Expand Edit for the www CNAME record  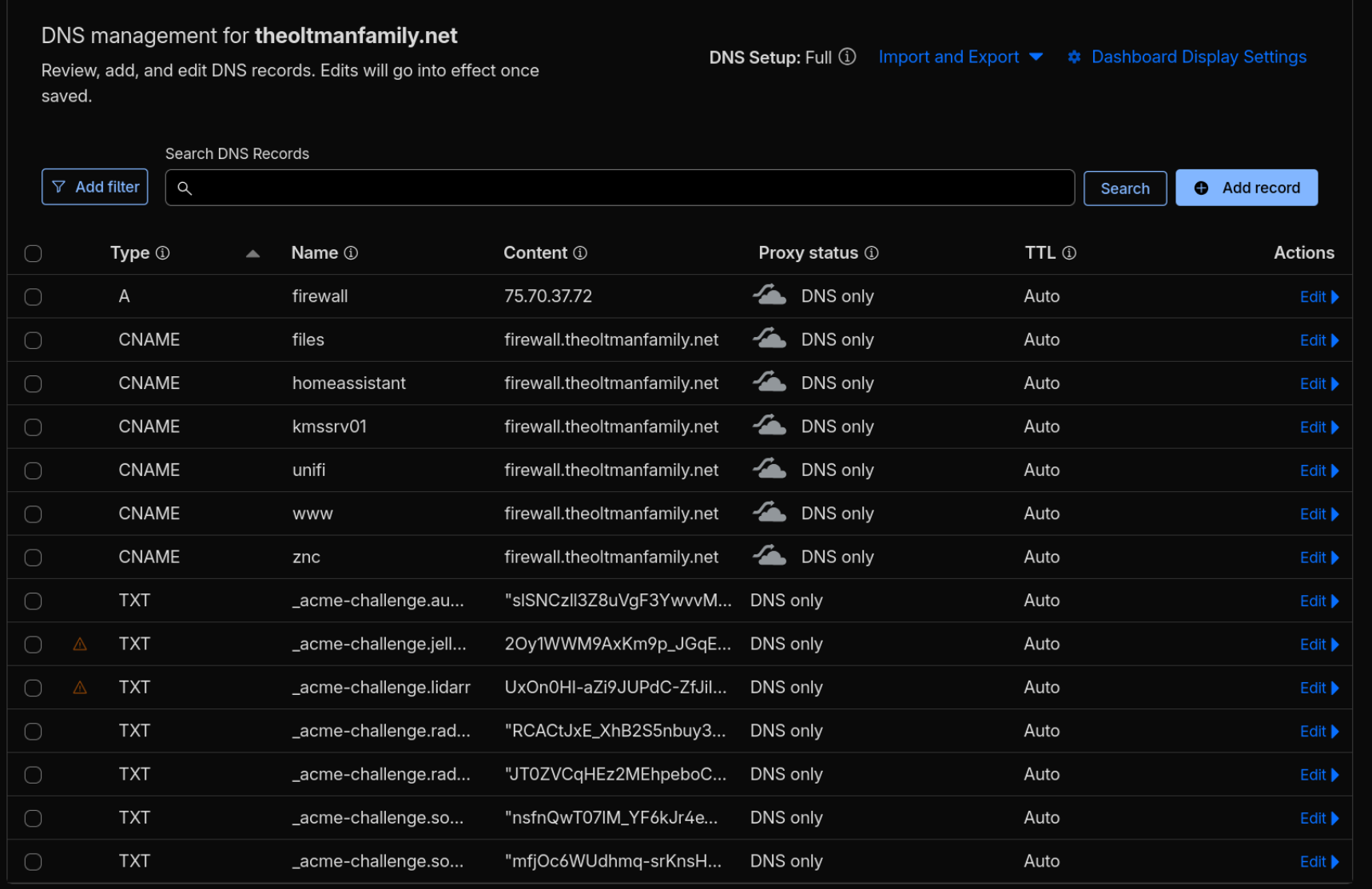[x=1318, y=514]
